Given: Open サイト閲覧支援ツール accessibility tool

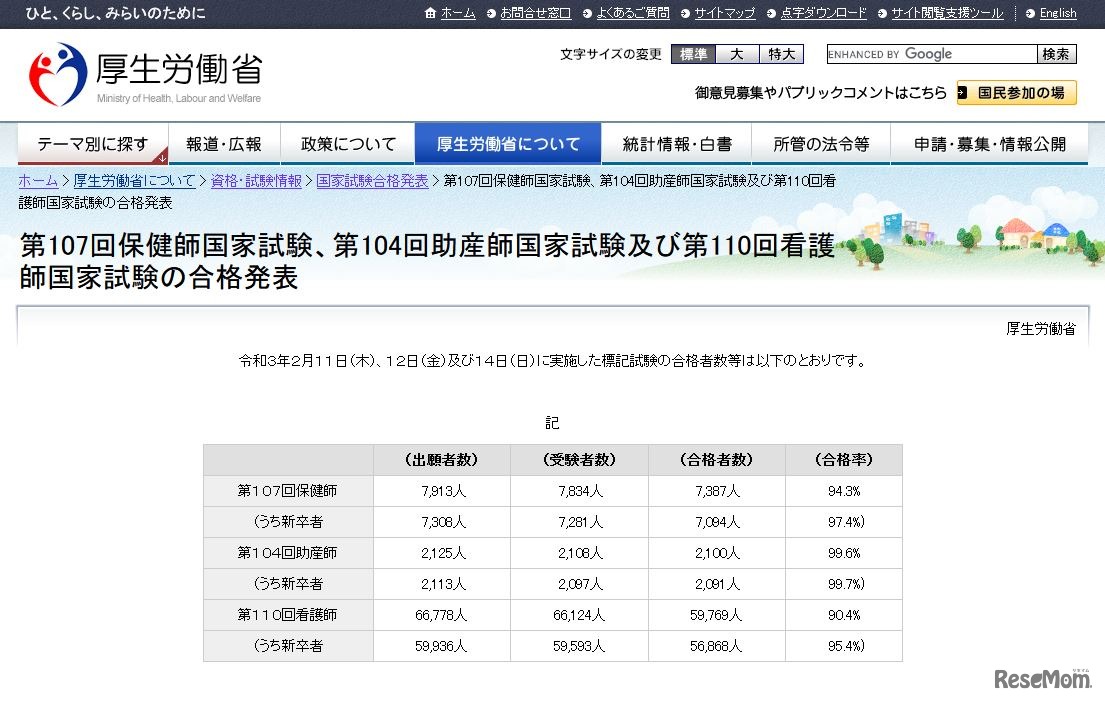Looking at the screenshot, I should 946,13.
